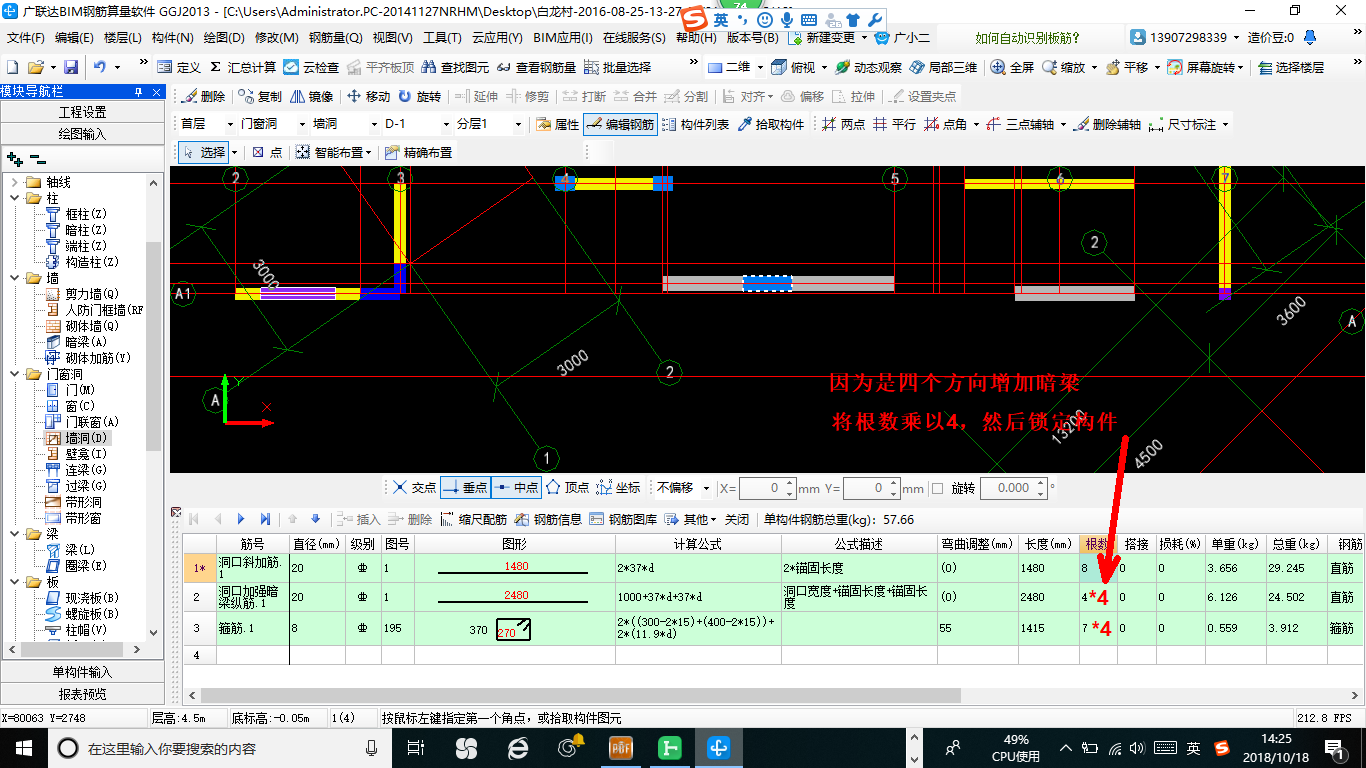Screen dimensions: 1366x768
Task: Click 精确布置 precise placement tool
Action: point(418,152)
